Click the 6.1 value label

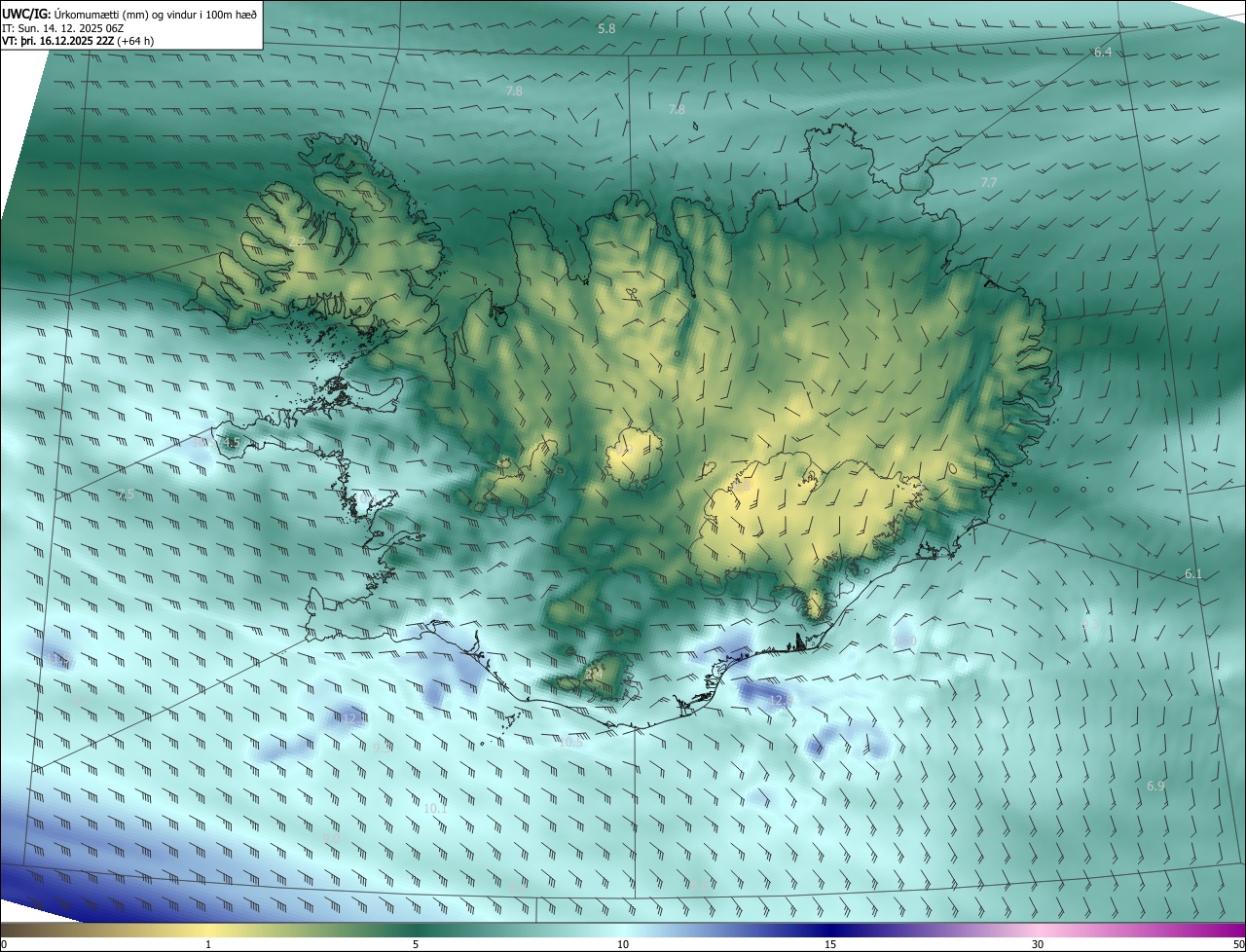(1193, 574)
